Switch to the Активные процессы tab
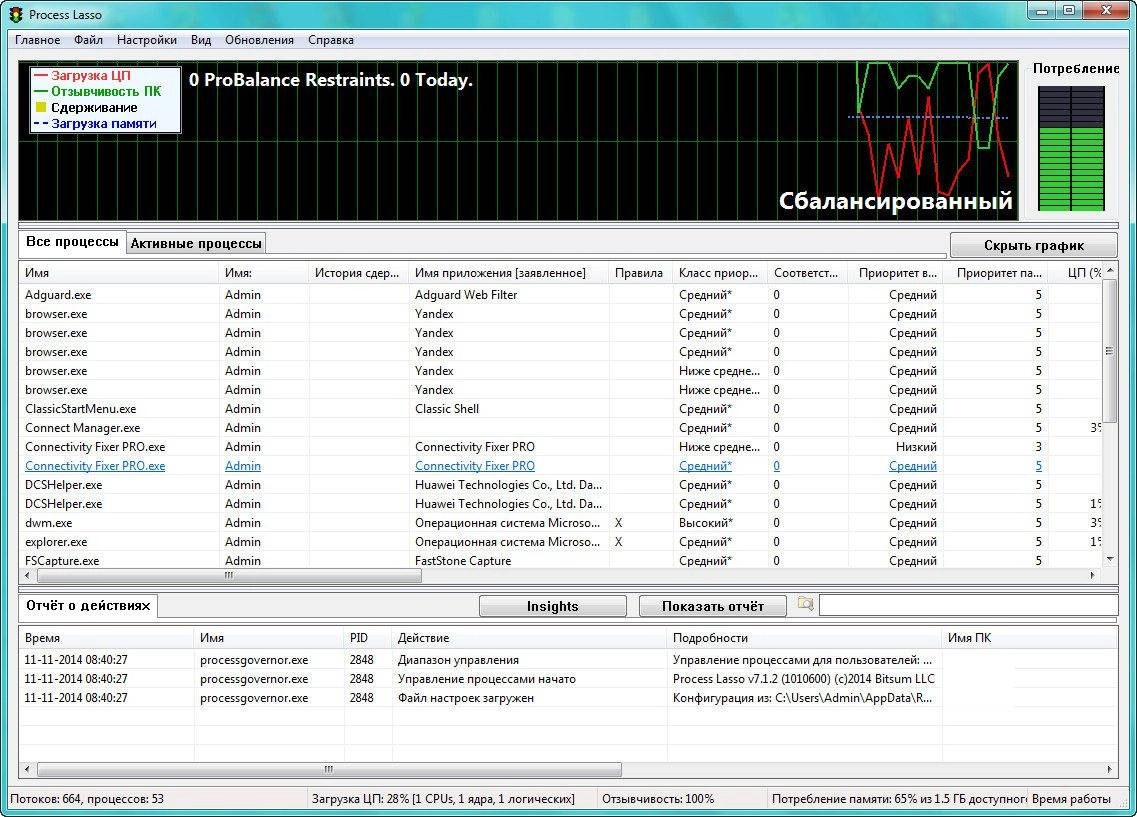This screenshot has height=817, width=1137. pyautogui.click(x=196, y=244)
